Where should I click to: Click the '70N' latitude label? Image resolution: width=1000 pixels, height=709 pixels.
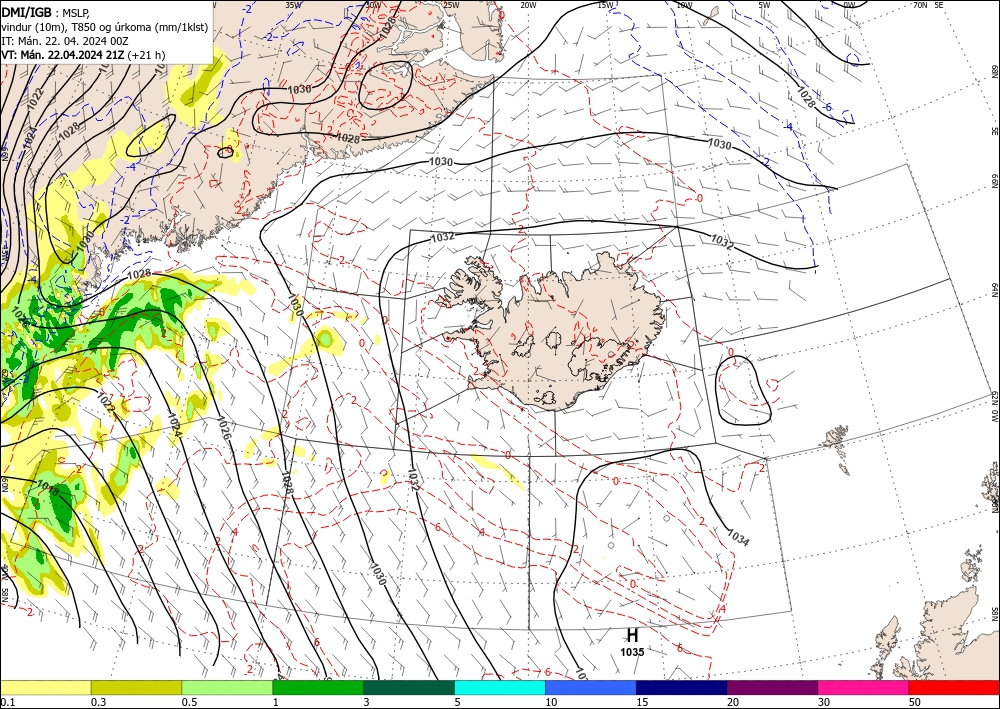(920, 5)
